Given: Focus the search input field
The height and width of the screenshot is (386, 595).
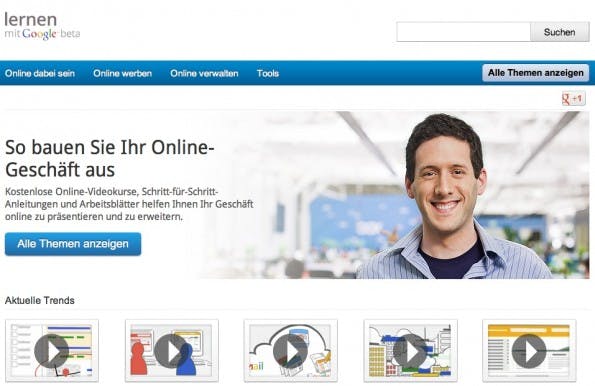Looking at the screenshot, I should (463, 32).
